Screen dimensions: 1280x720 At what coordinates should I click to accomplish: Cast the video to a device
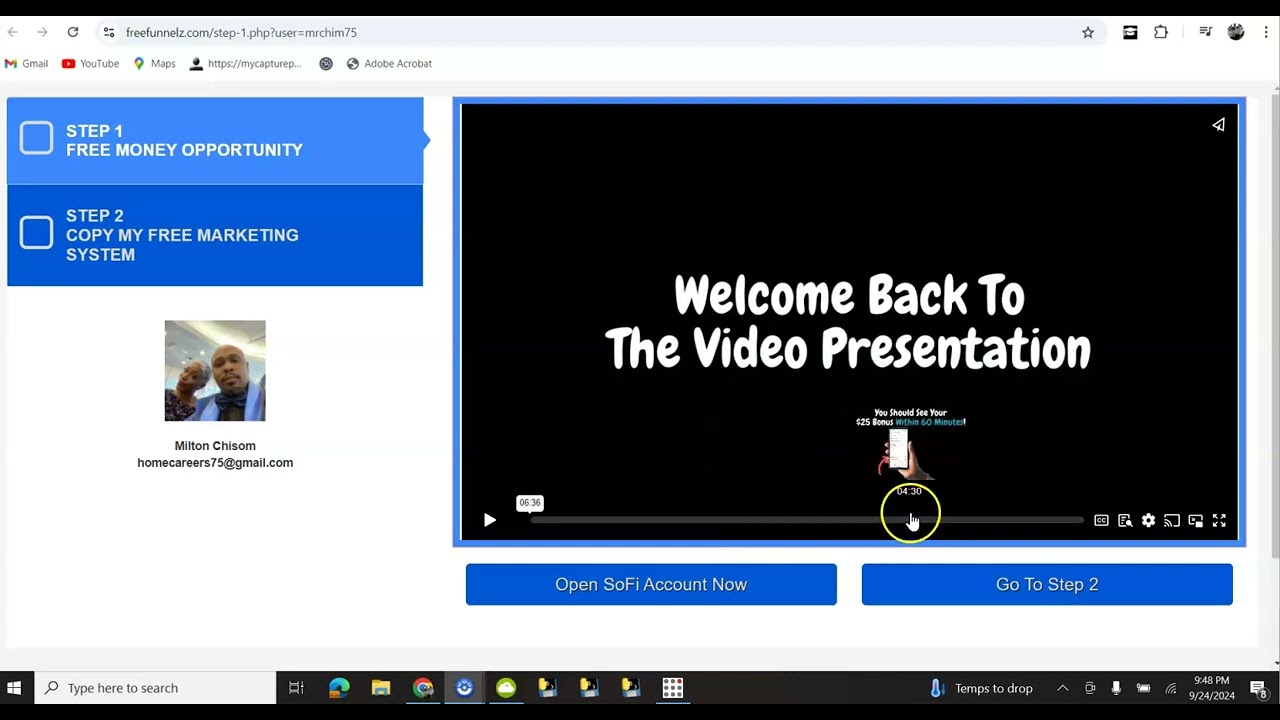(x=1172, y=520)
